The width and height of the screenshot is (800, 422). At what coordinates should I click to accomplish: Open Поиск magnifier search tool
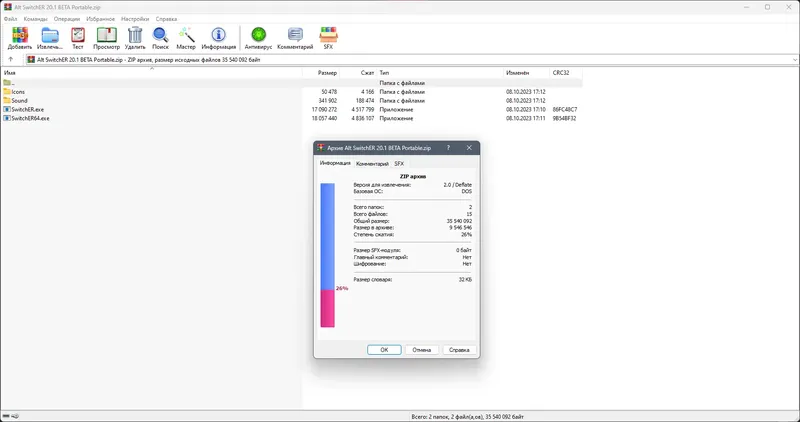click(160, 38)
